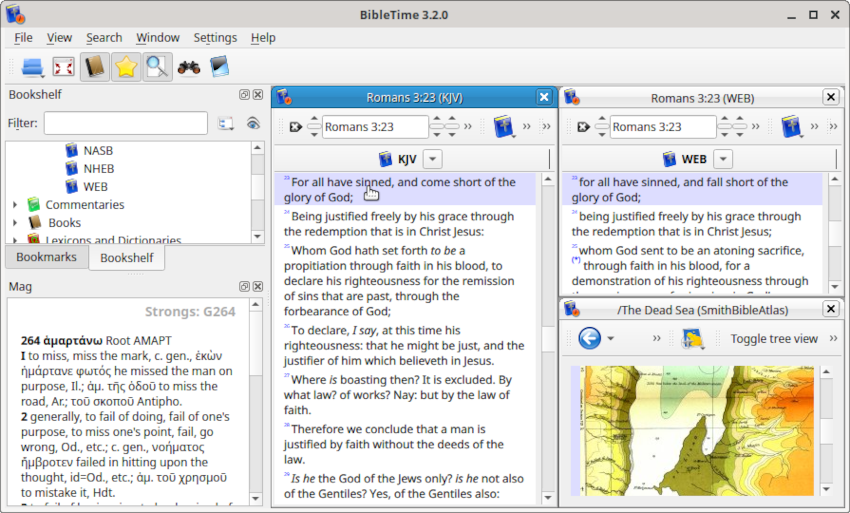Expand hidden toolbar items after Toggle tree view

pyautogui.click(x=833, y=338)
